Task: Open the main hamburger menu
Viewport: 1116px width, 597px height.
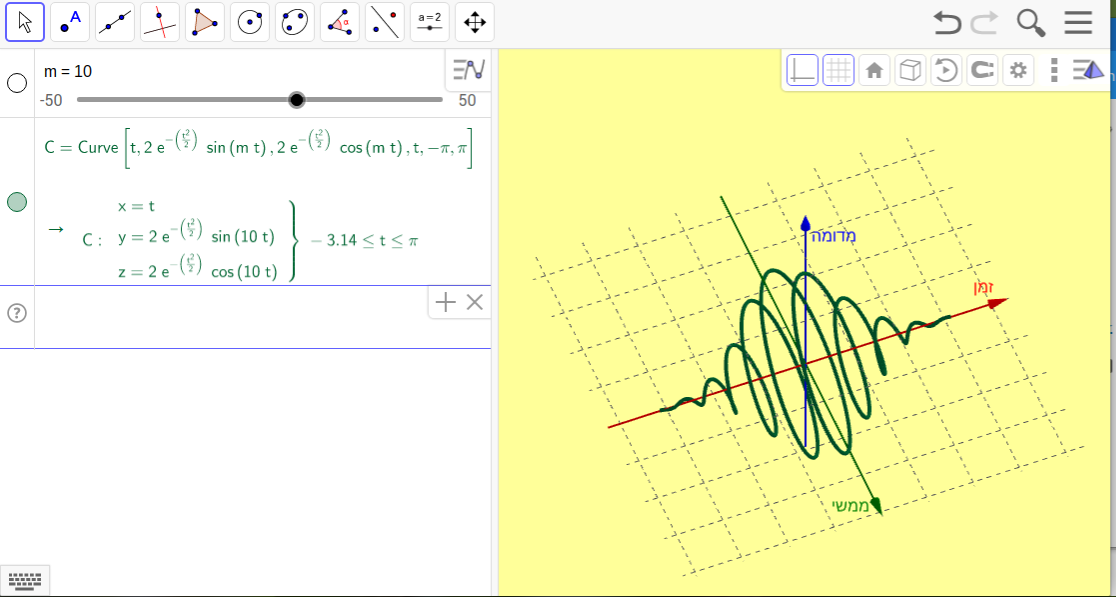Action: click(x=1078, y=22)
